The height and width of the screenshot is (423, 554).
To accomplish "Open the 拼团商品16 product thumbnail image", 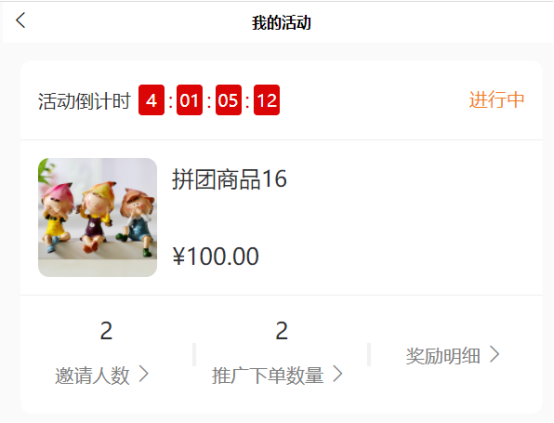I will pos(98,217).
